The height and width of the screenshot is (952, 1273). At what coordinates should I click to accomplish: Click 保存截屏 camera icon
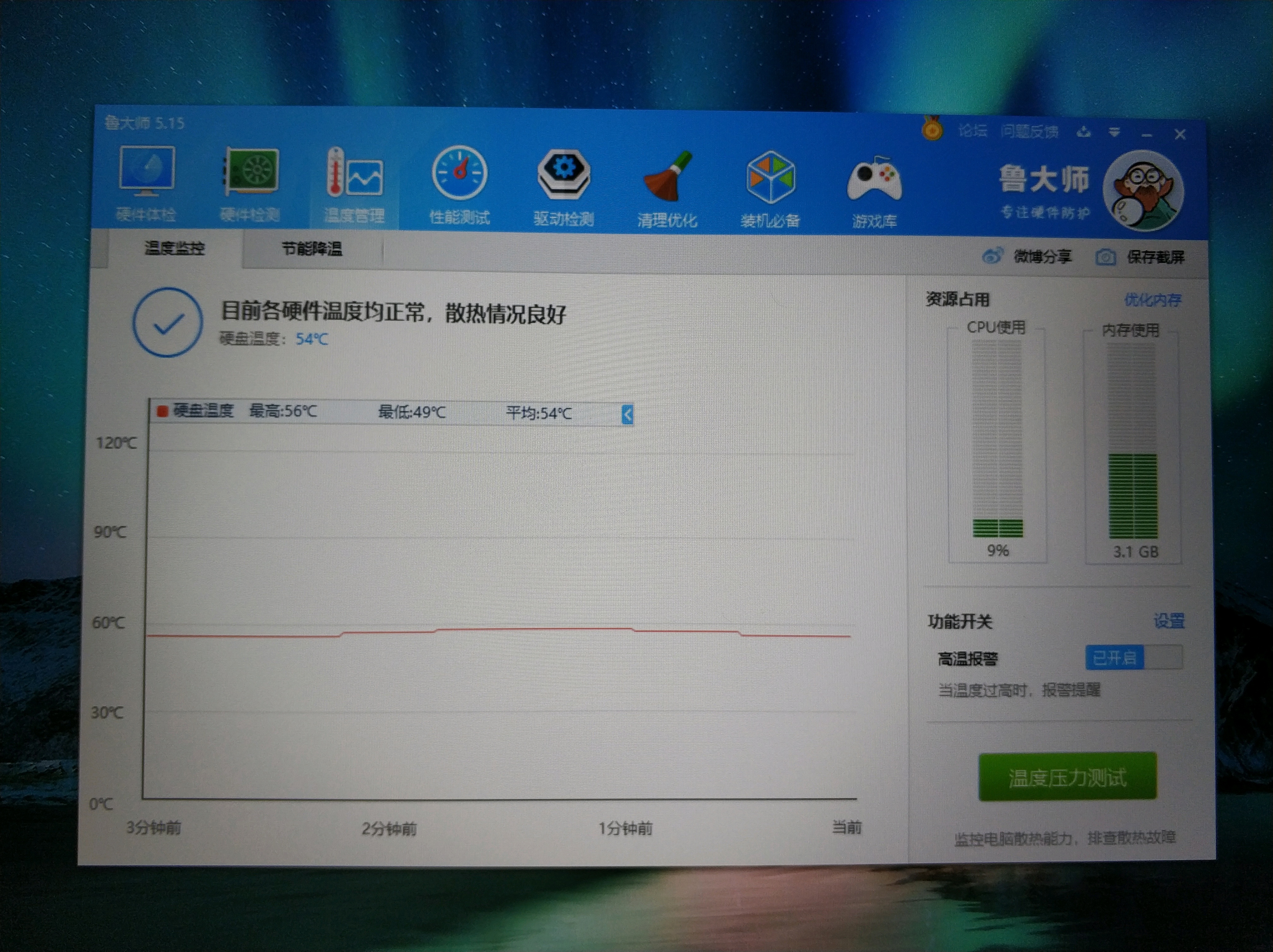point(1106,257)
